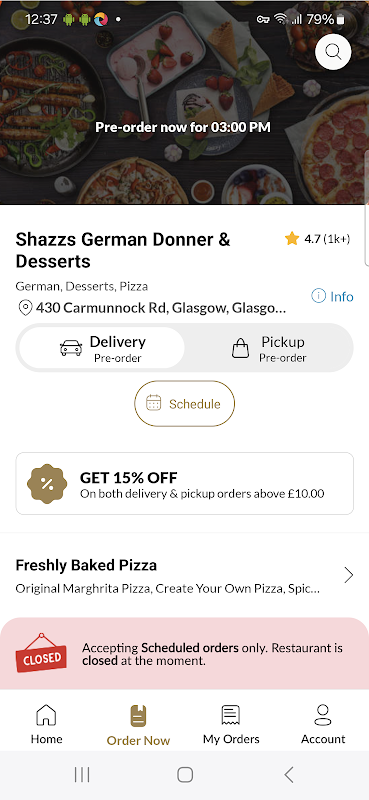Go to Home via the house icon

coord(46,725)
